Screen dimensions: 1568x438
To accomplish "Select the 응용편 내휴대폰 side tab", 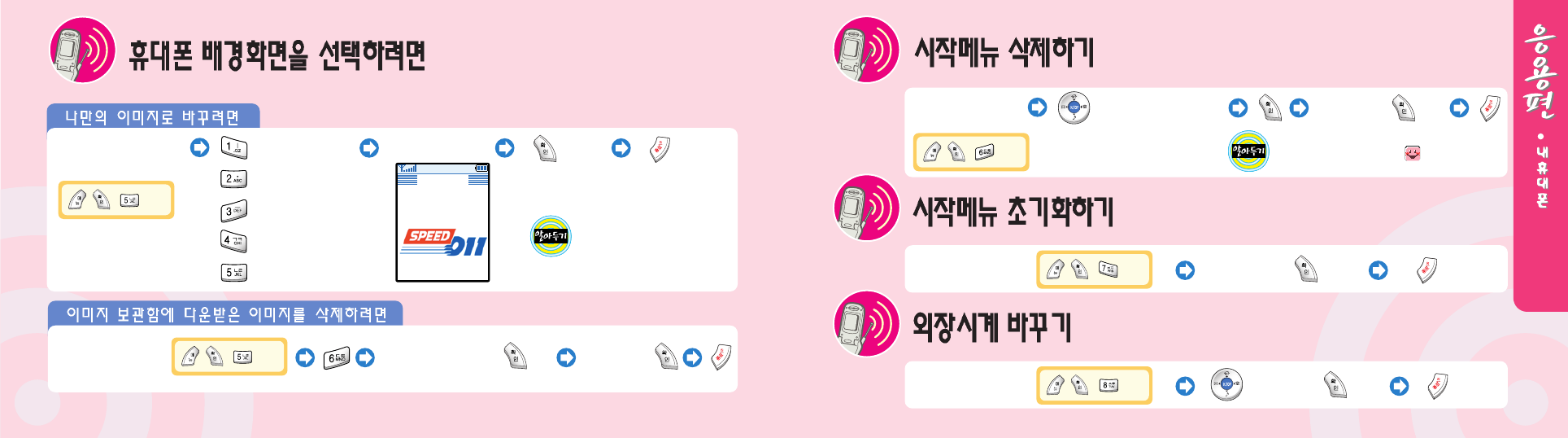I will click(x=1540, y=155).
